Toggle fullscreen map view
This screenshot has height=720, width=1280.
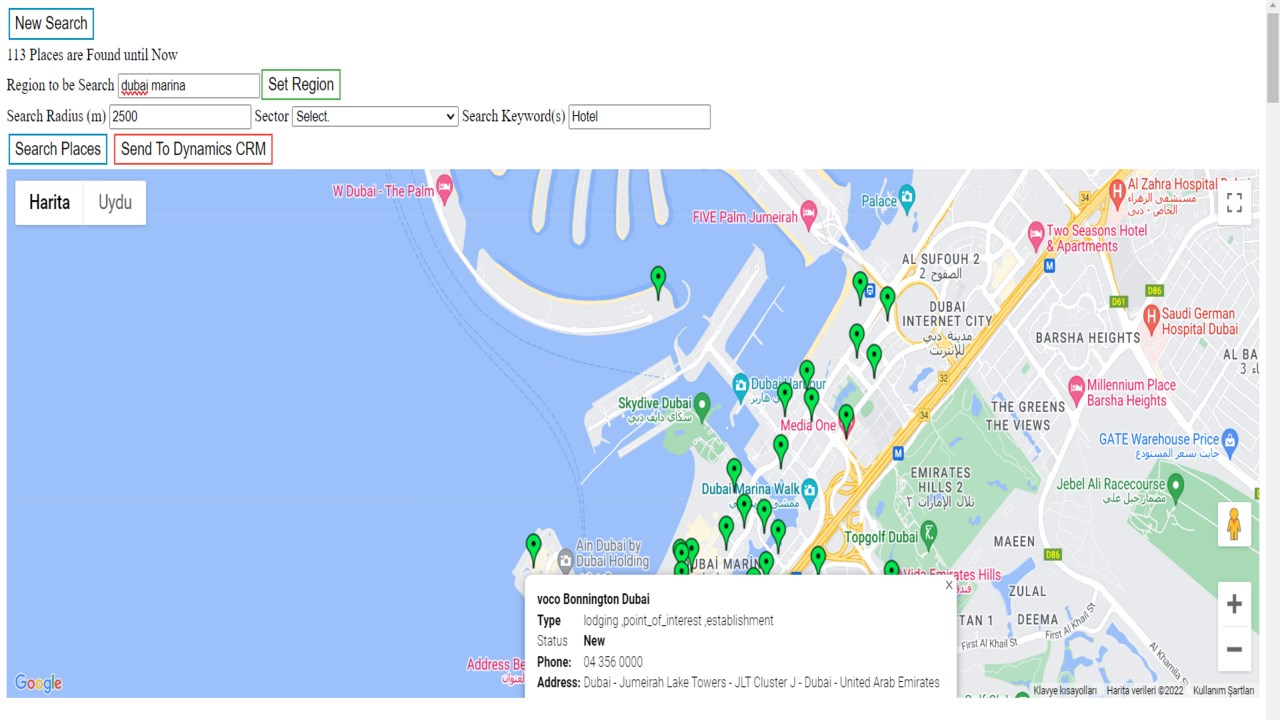tap(1234, 203)
